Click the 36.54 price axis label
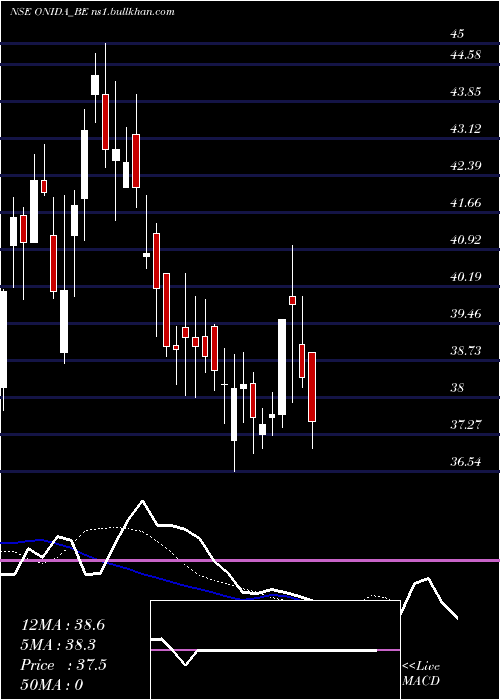This screenshot has height=700, width=500. point(466,462)
